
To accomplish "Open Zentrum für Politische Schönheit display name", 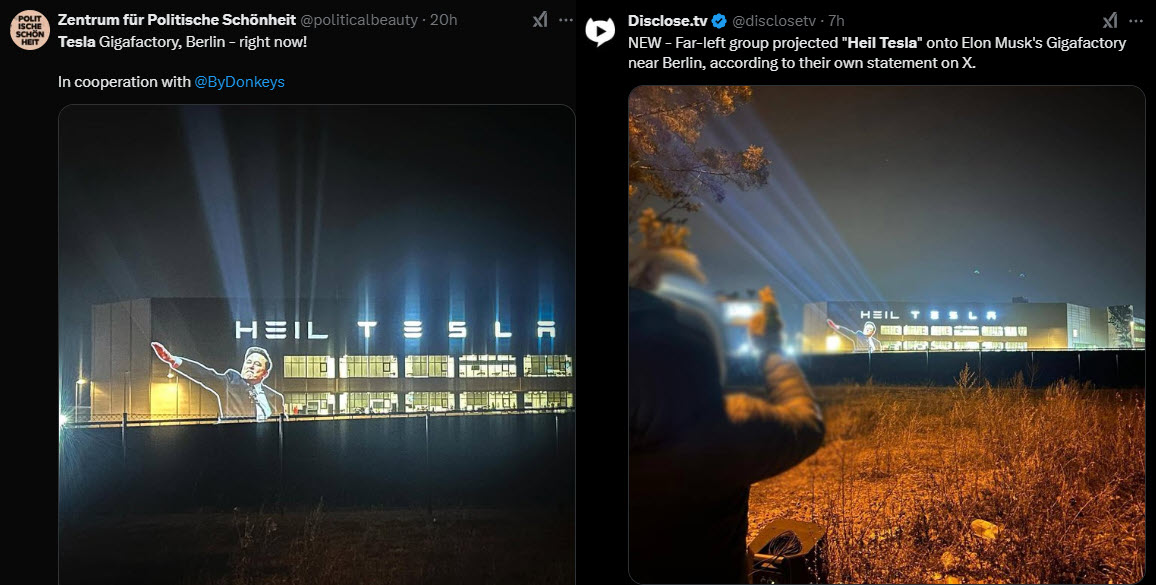I will pyautogui.click(x=177, y=20).
